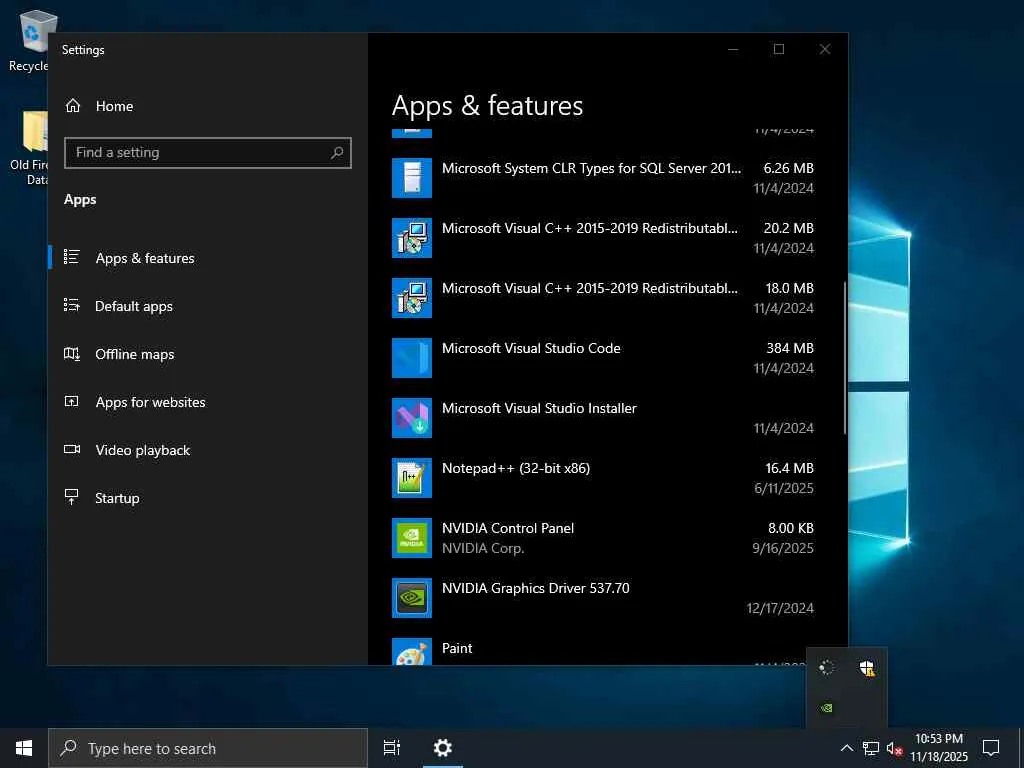Open Windows Security from tray overflow
This screenshot has height=768, width=1024.
coord(867,668)
